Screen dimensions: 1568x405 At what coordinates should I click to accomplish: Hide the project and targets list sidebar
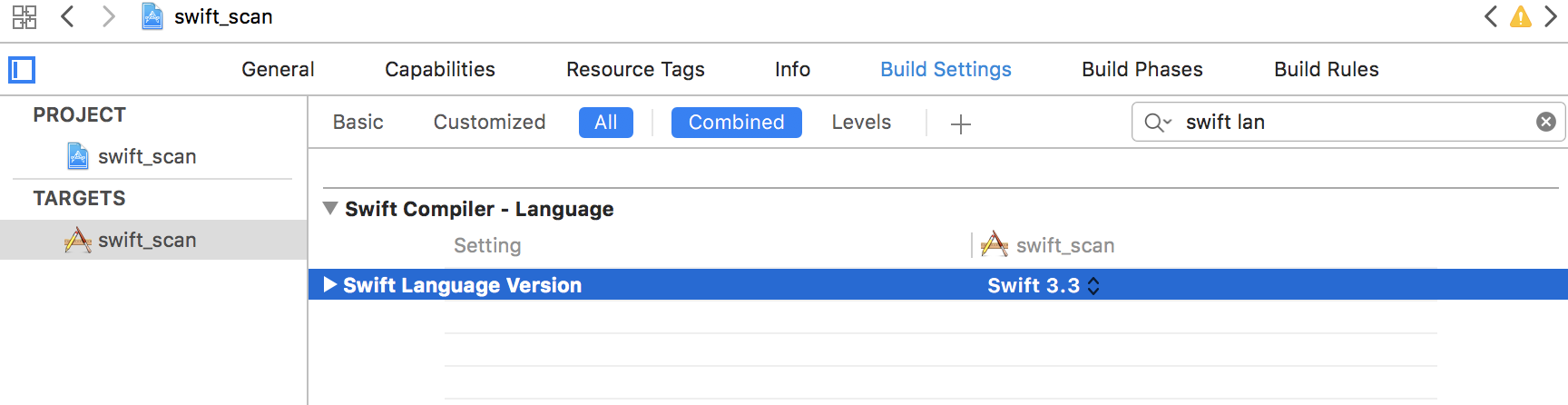click(22, 70)
